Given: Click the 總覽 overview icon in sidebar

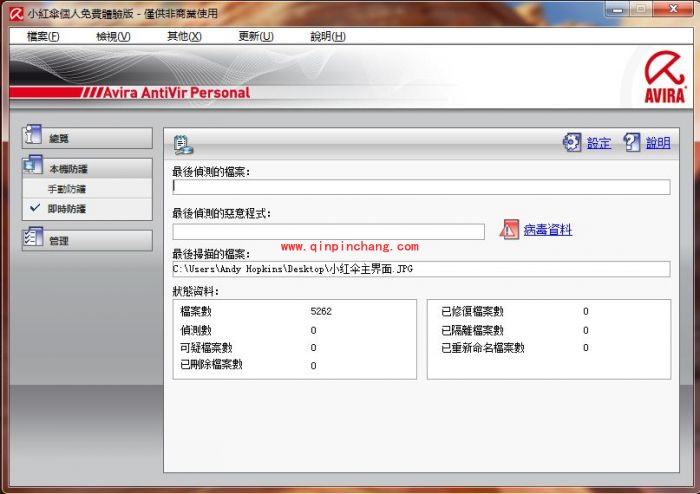Looking at the screenshot, I should coord(33,137).
